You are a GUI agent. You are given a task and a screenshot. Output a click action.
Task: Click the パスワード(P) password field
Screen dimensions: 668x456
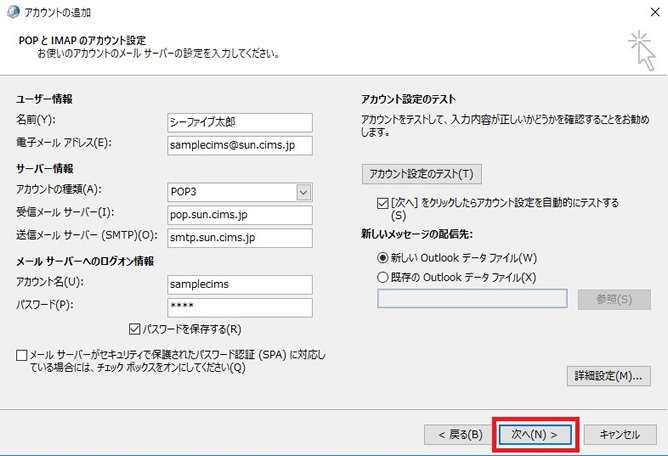click(240, 307)
